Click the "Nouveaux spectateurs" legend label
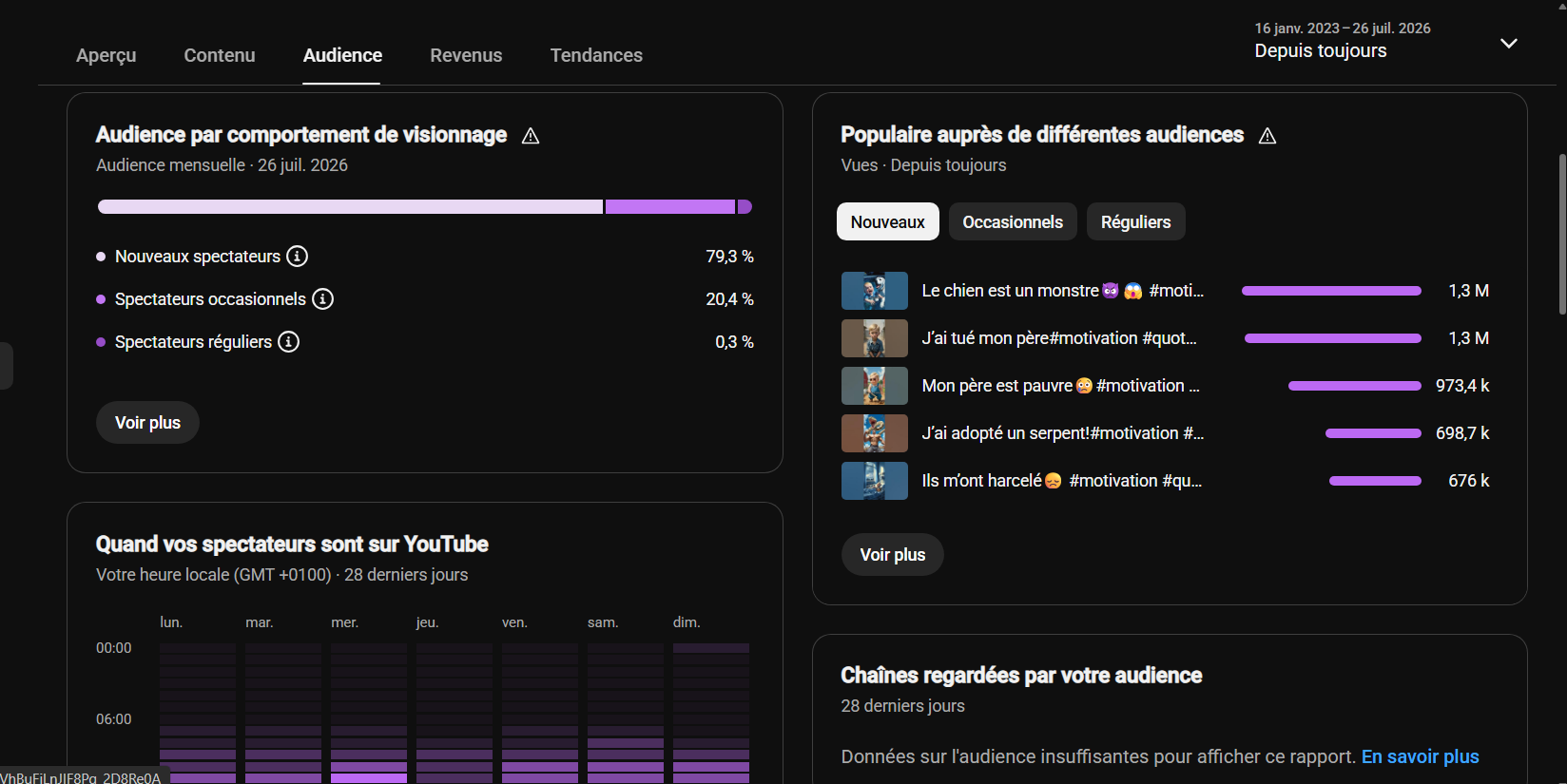1567x784 pixels. pos(198,257)
